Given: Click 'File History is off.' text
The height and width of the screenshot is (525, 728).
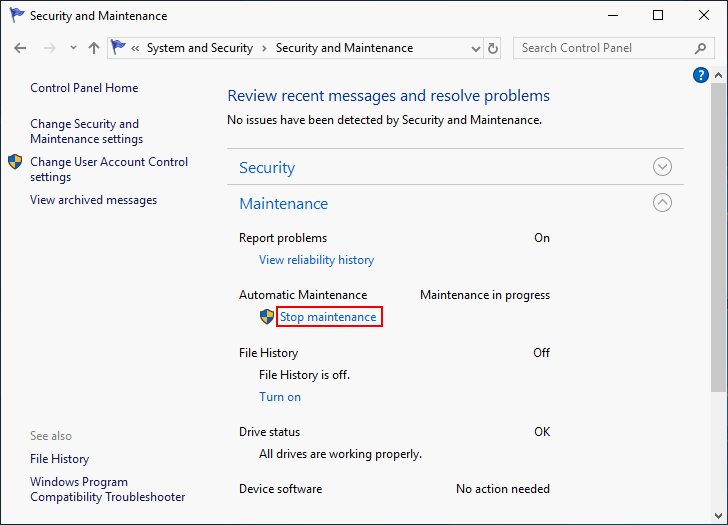Looking at the screenshot, I should [305, 375].
